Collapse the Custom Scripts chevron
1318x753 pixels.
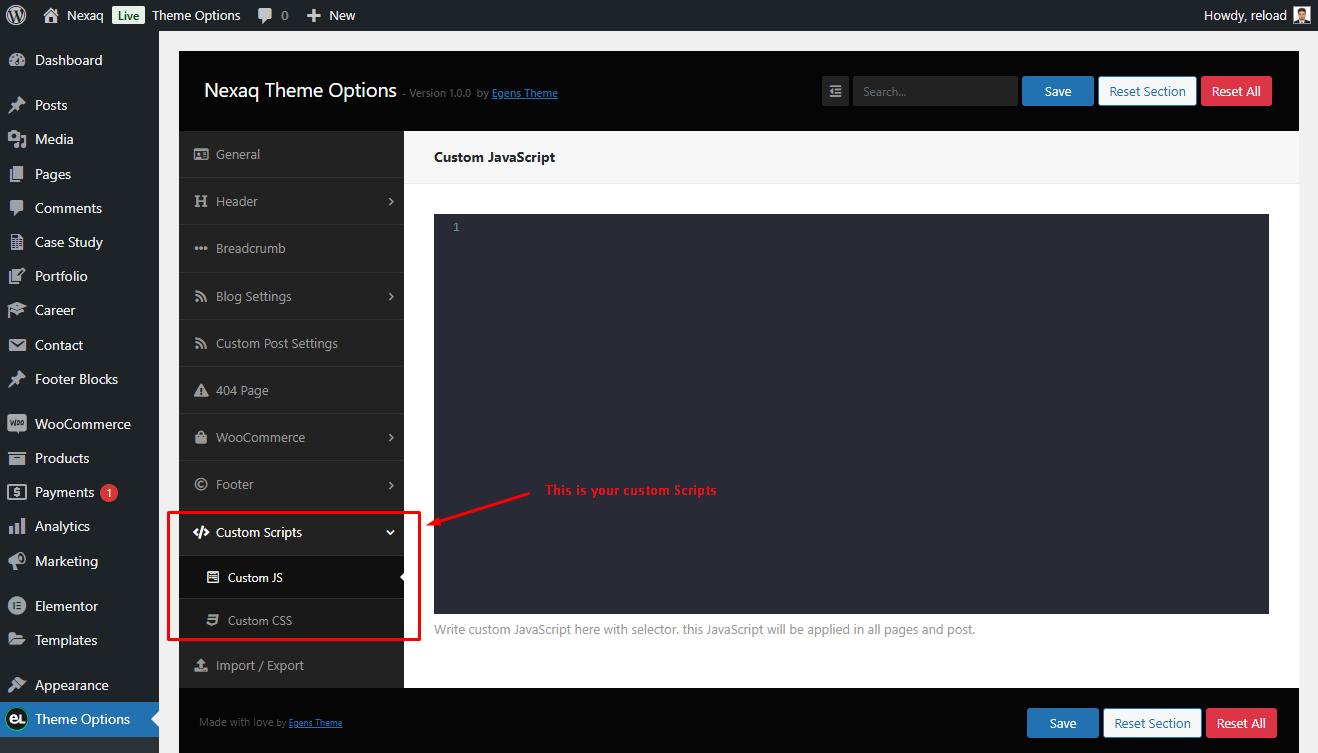pos(391,532)
